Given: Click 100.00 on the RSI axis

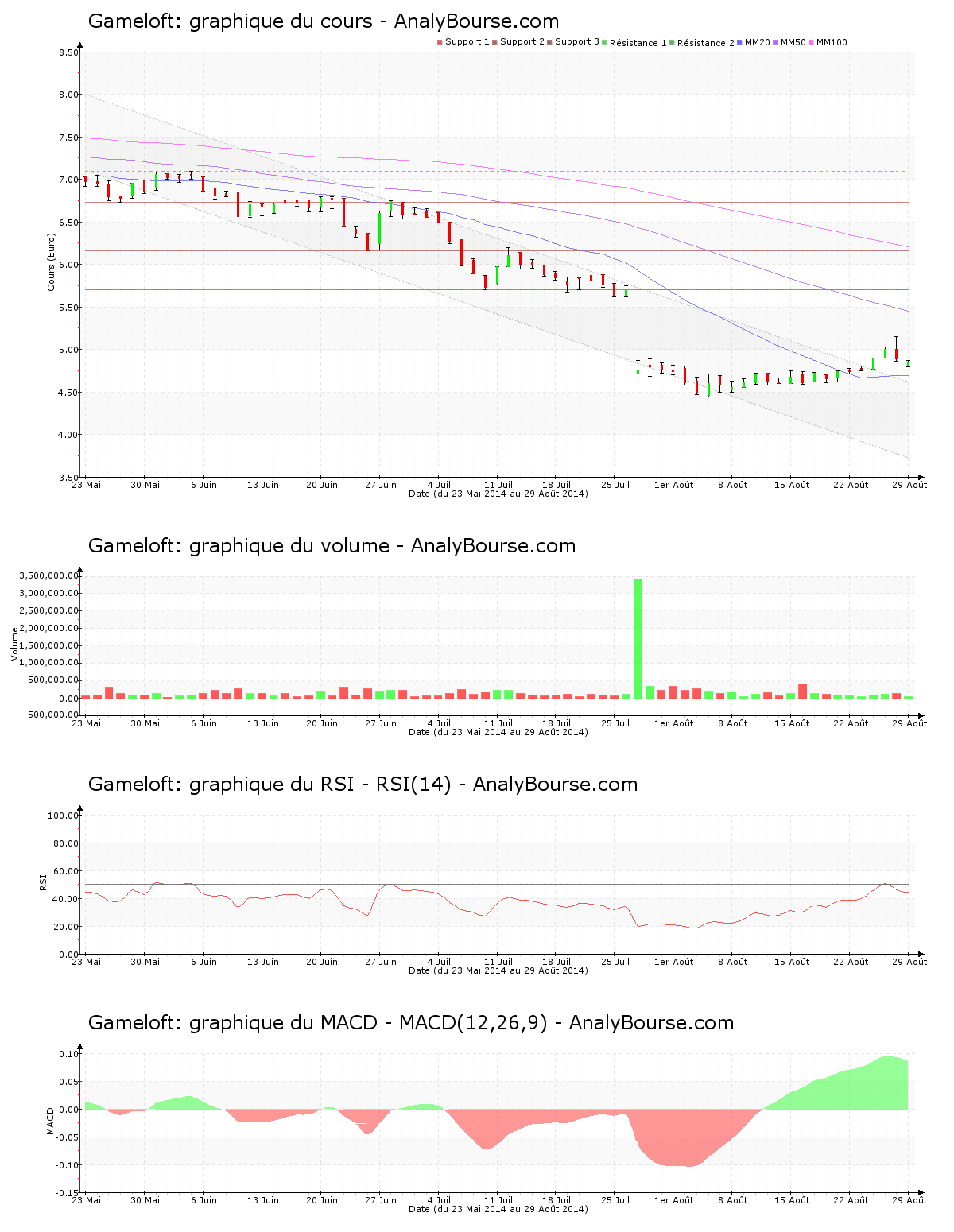Looking at the screenshot, I should [x=64, y=816].
